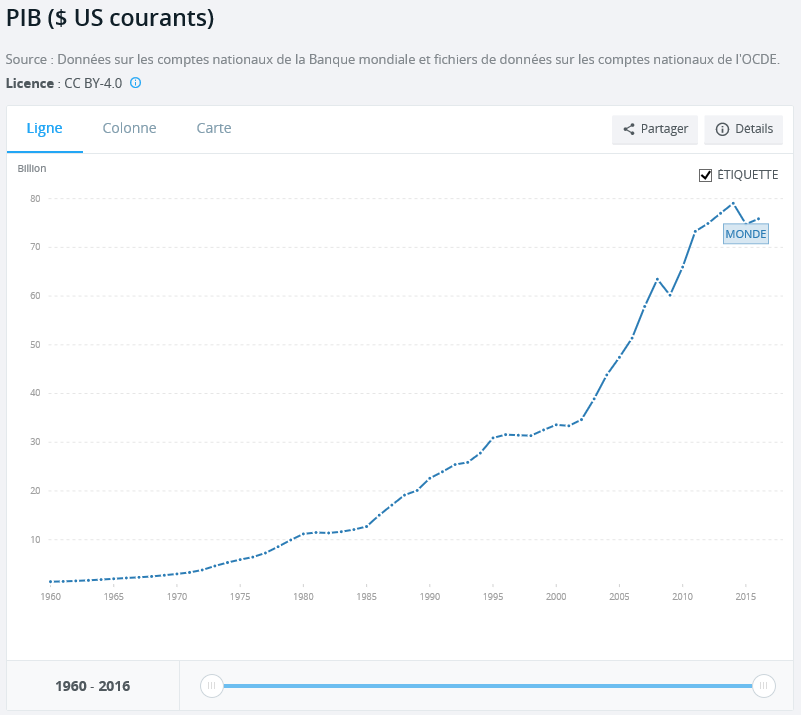Click the 2000 label on the x-axis

tap(556, 597)
